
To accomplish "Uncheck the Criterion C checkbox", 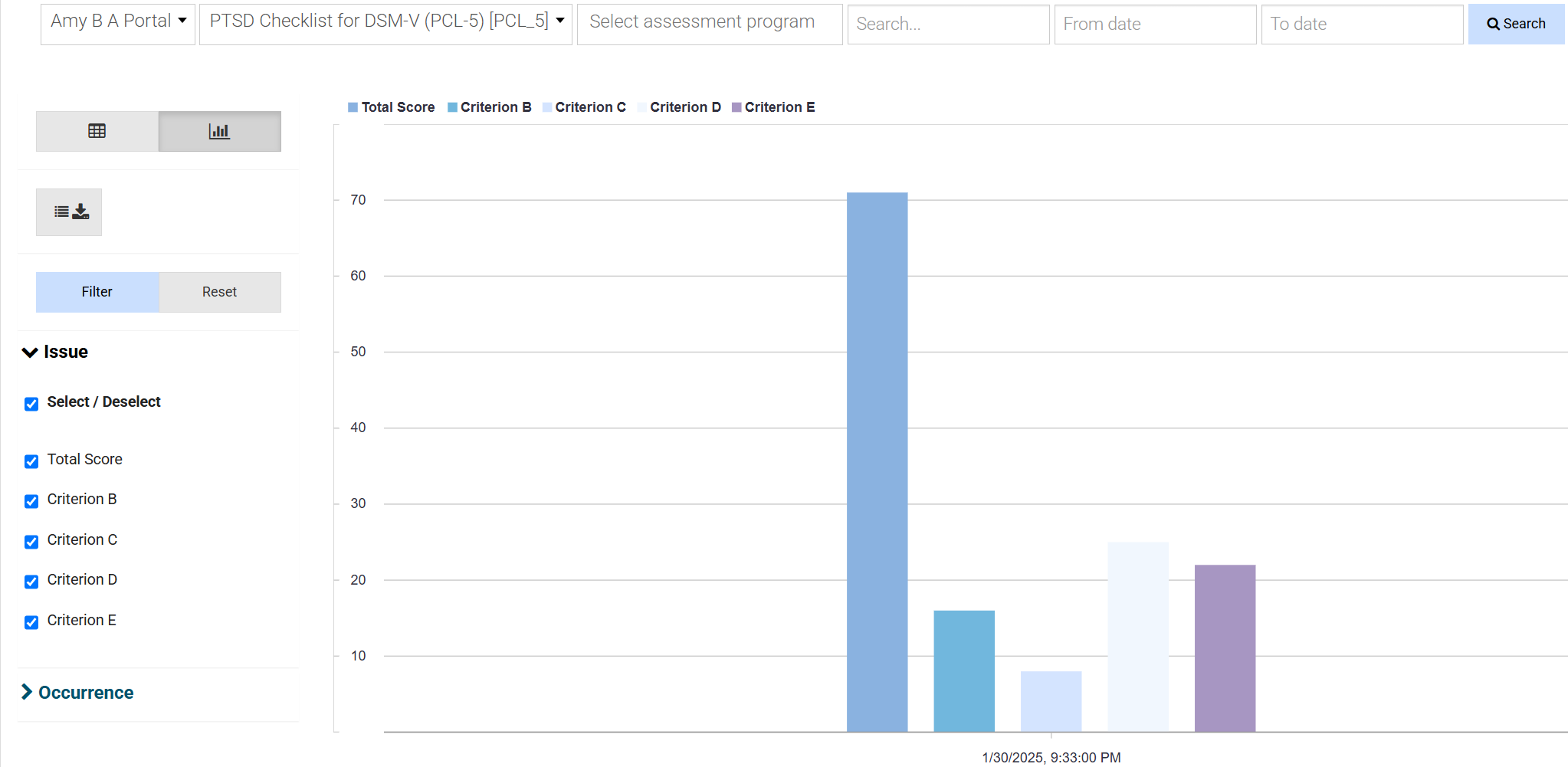I will click(31, 542).
